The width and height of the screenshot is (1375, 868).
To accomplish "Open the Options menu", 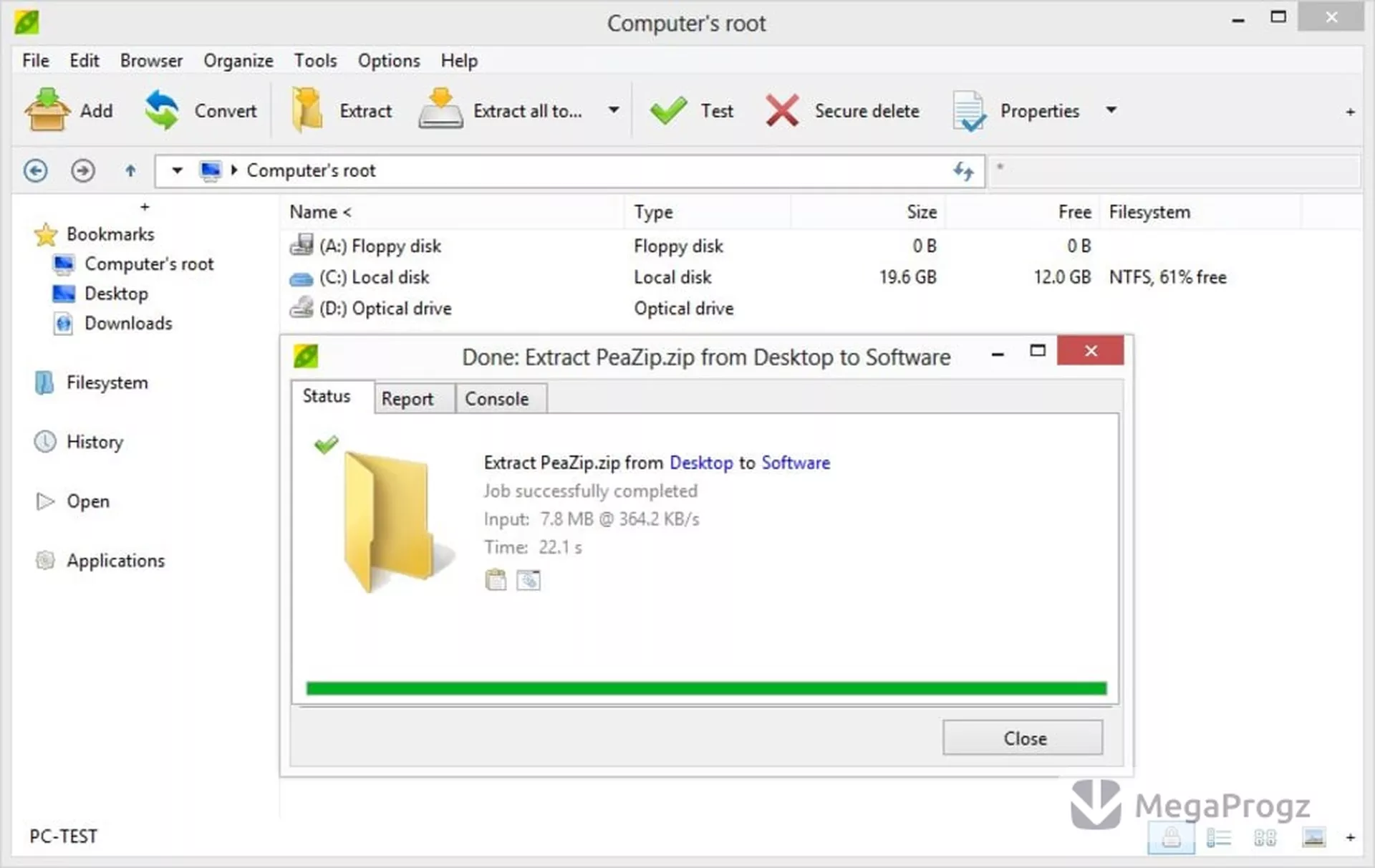I will pyautogui.click(x=389, y=61).
